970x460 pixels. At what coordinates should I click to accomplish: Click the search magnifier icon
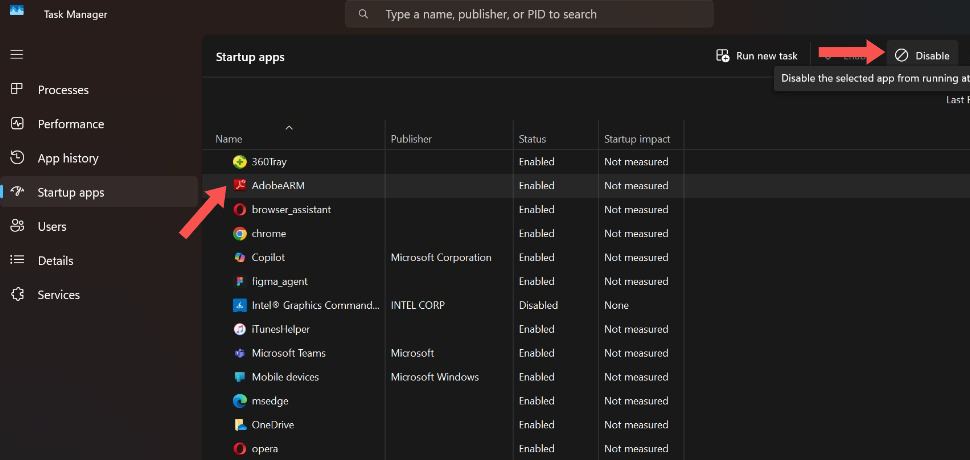click(x=363, y=14)
